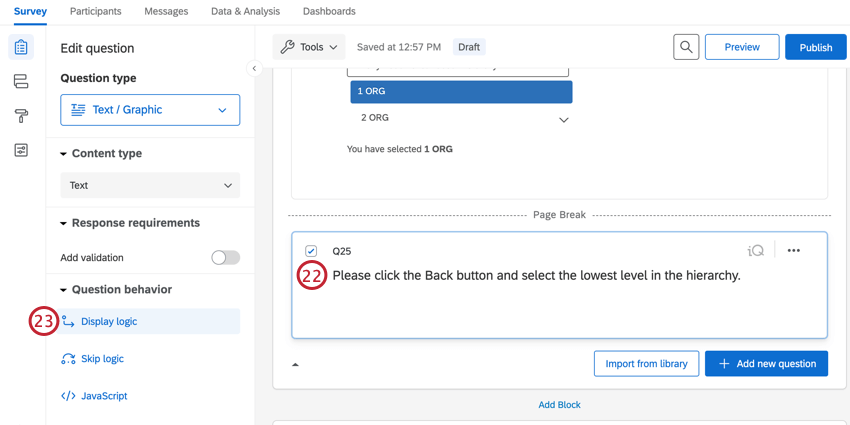Click the ExpertReview iQ icon on Q25
Screen dimensions: 850x425
pyautogui.click(x=755, y=251)
